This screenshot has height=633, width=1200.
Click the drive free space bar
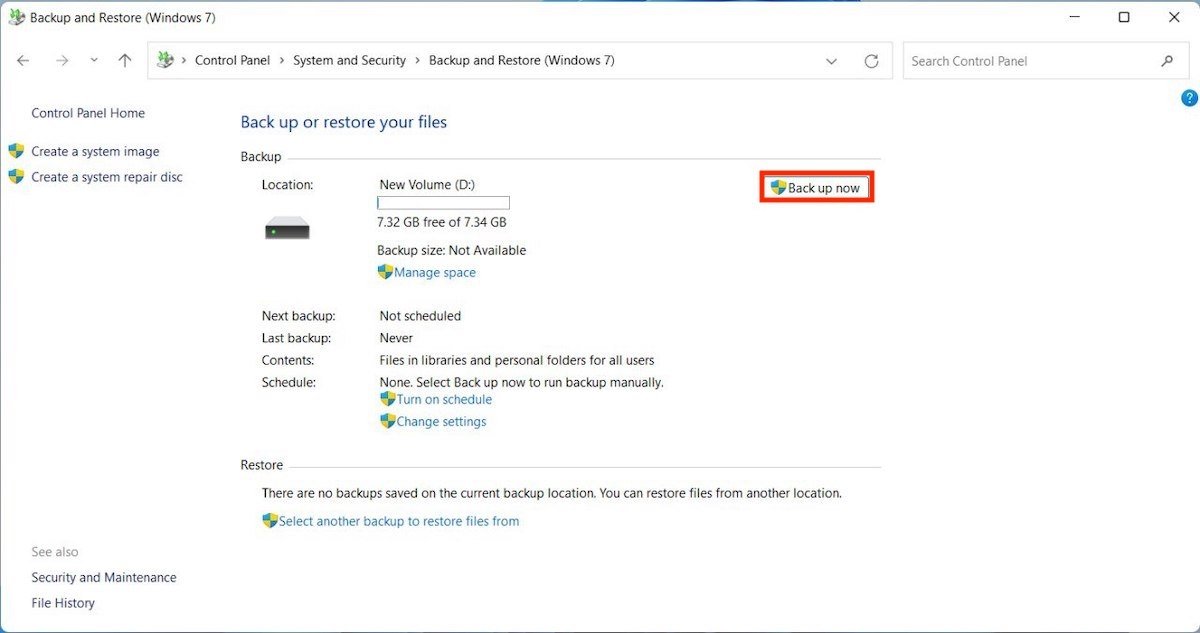click(443, 203)
